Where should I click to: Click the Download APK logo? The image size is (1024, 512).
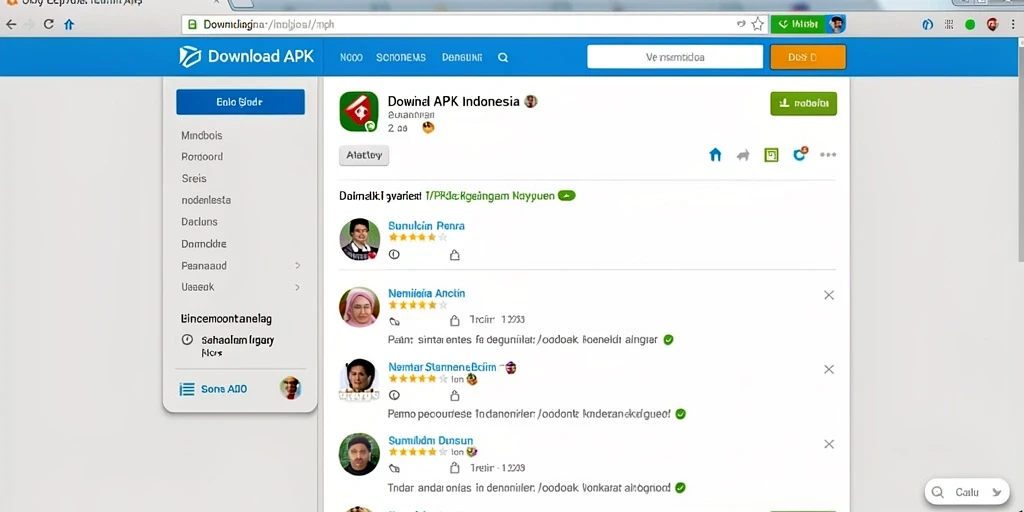point(246,57)
